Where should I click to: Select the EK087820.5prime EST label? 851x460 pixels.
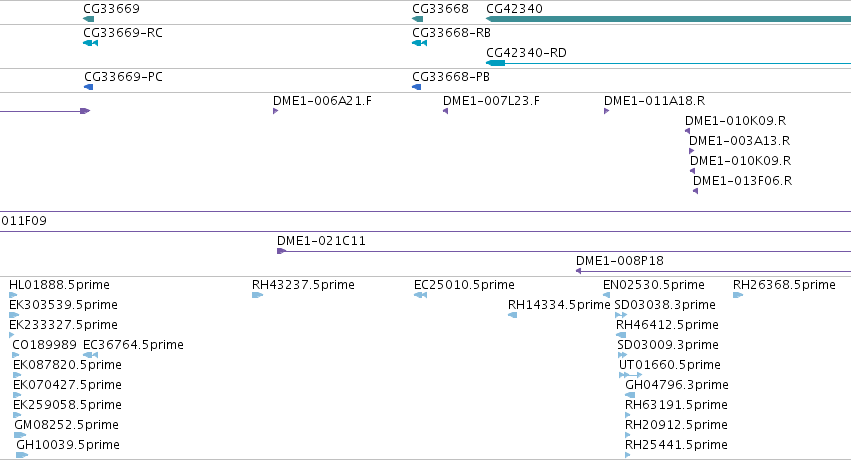tap(67, 365)
